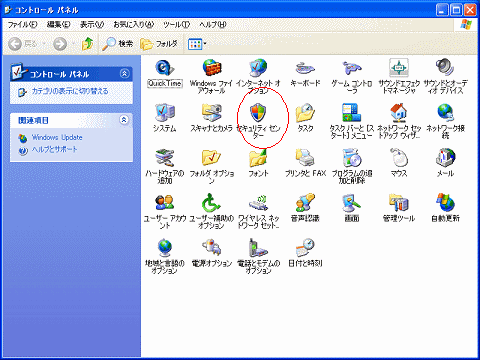Open the 編集 menu
480x360 pixels.
59,25
